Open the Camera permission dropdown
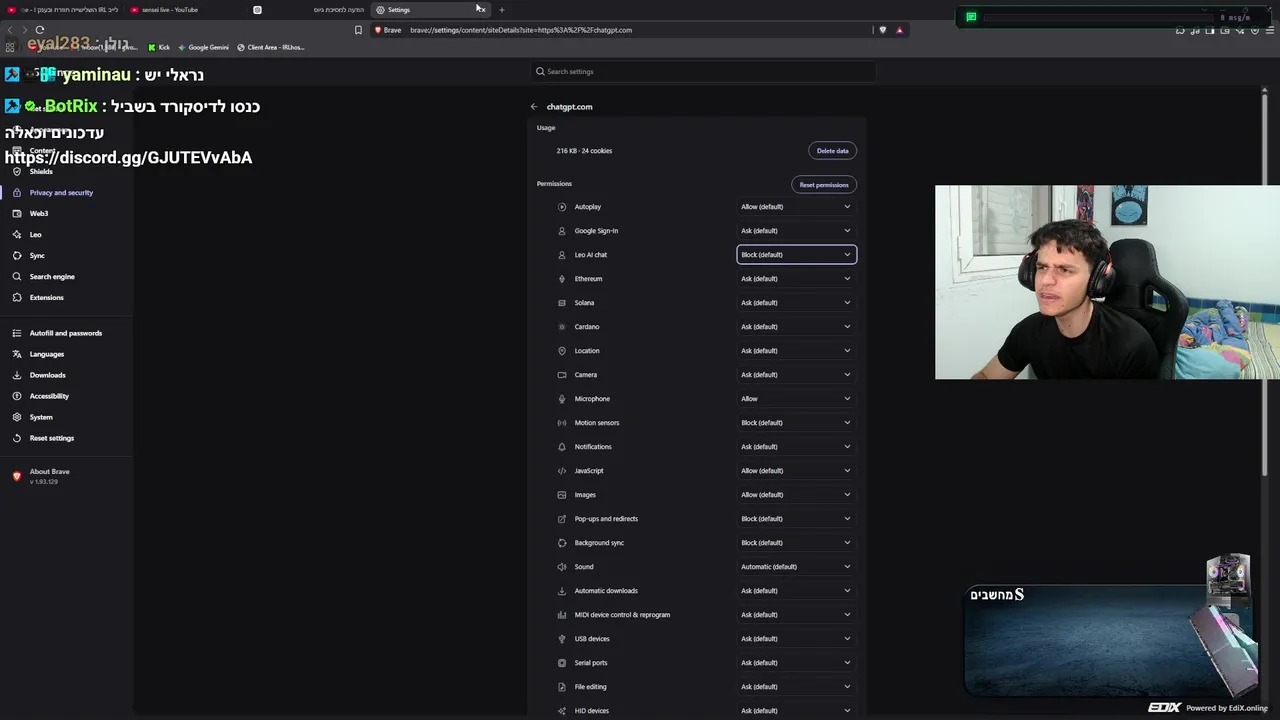 click(796, 375)
